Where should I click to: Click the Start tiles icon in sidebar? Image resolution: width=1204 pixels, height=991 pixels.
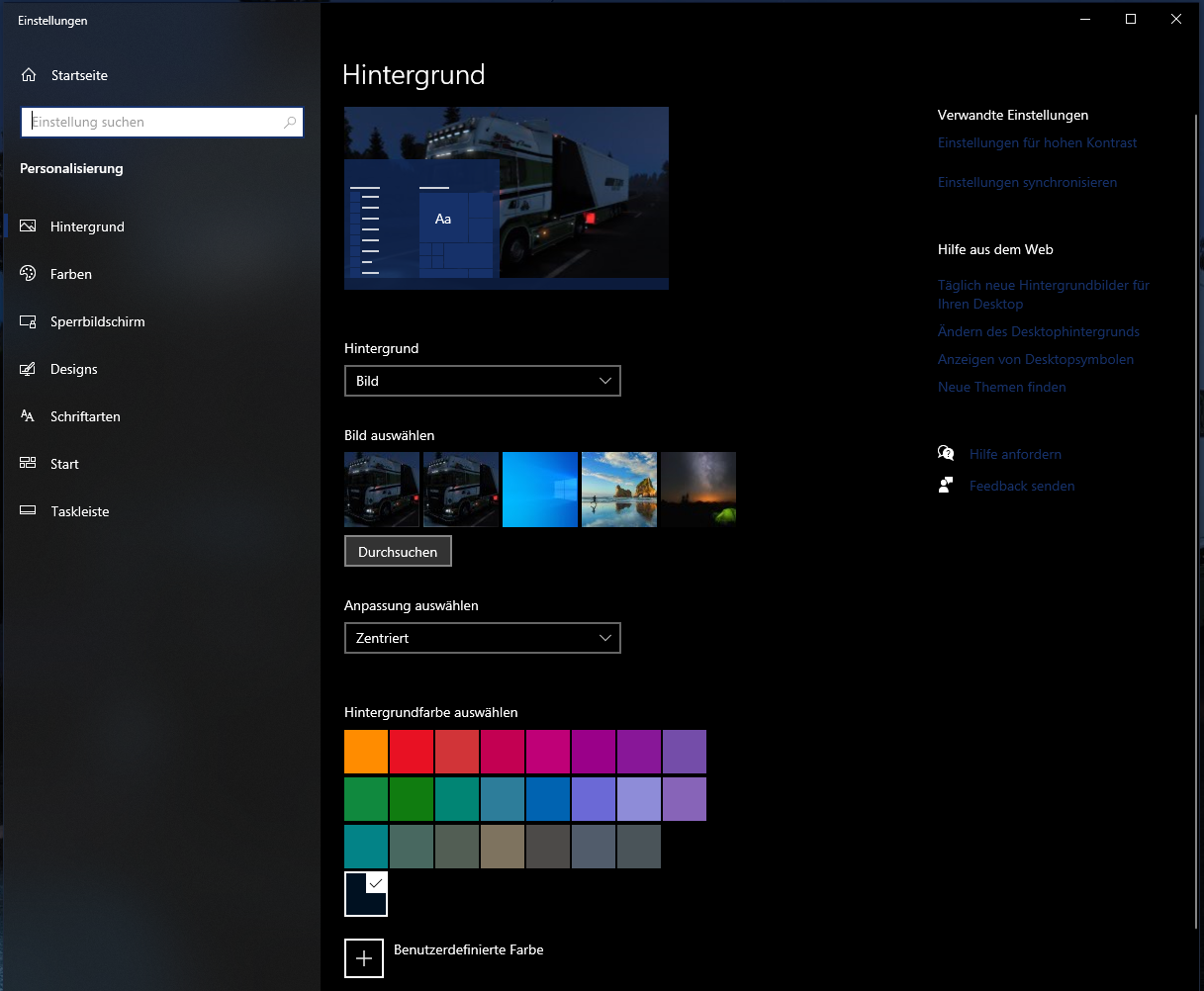point(29,464)
